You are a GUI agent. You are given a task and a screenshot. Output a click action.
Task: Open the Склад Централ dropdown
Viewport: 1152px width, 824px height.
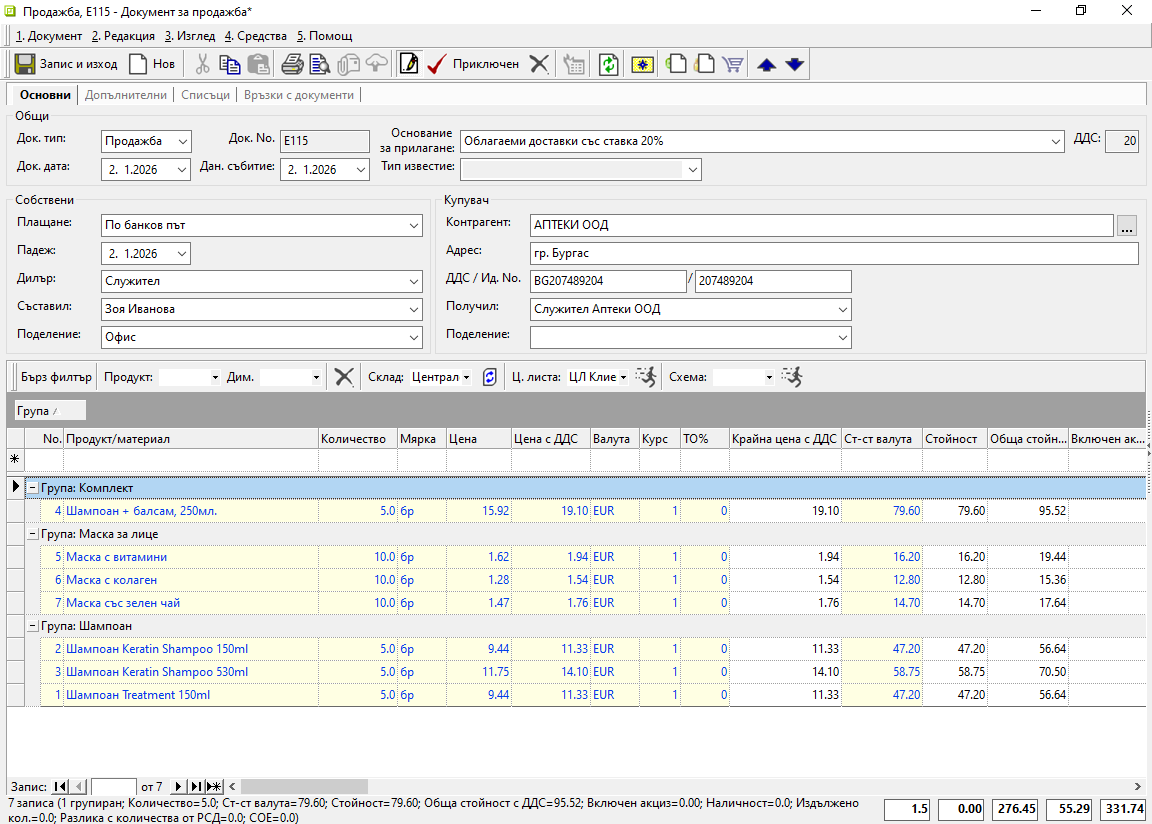pyautogui.click(x=466, y=378)
